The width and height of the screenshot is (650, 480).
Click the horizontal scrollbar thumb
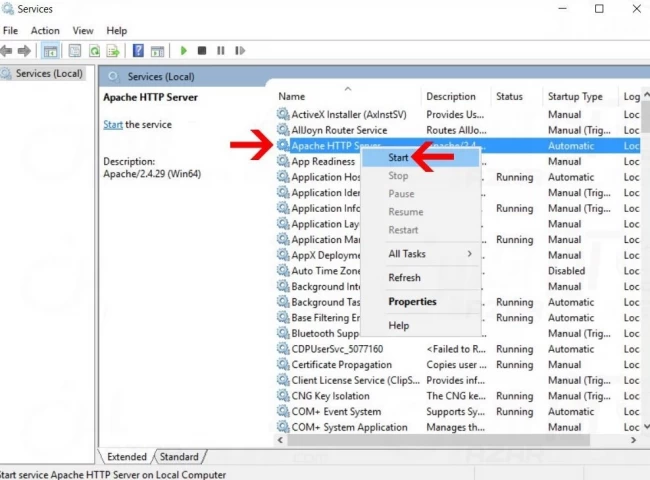click(439, 440)
